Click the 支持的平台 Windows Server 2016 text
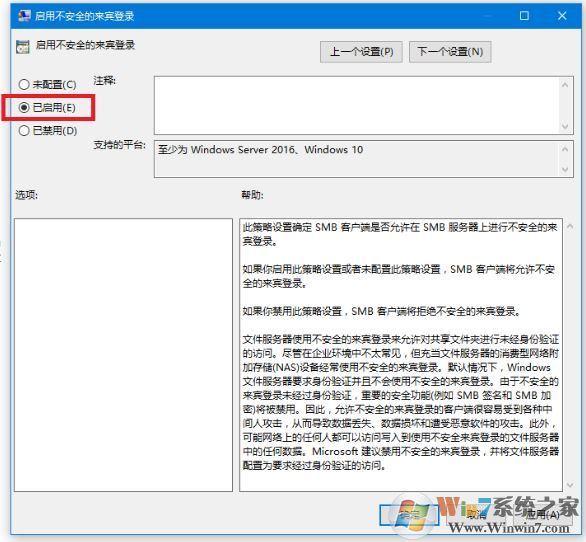Image resolution: width=586 pixels, height=542 pixels. [260, 150]
